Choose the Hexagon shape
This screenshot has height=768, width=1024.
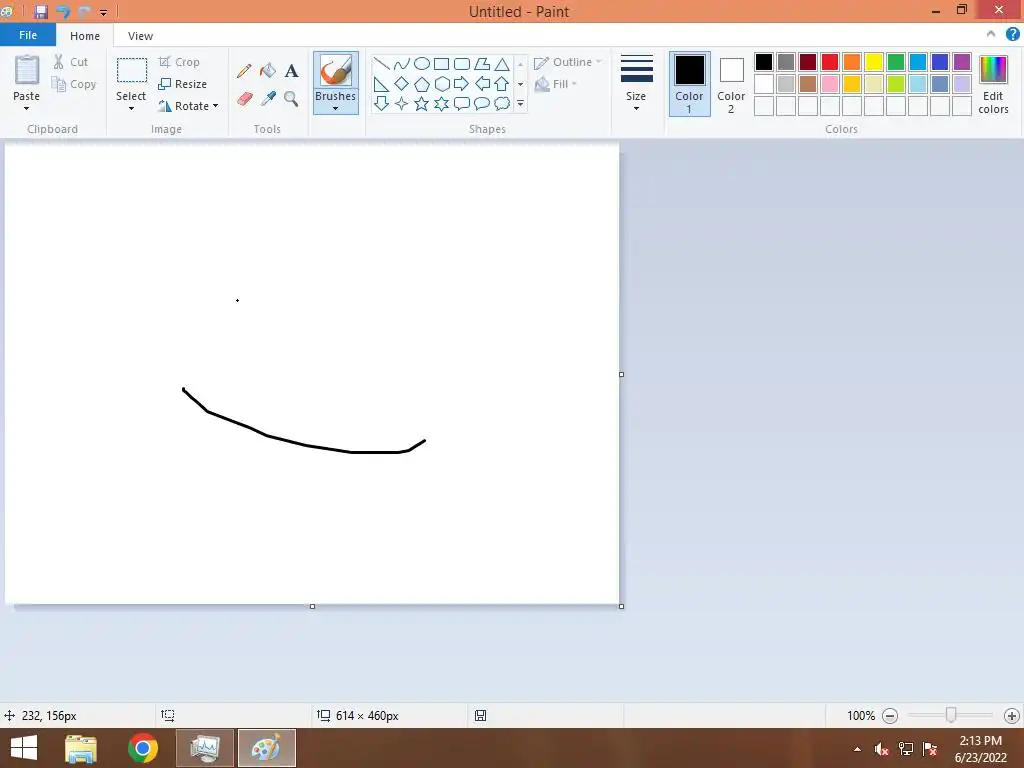click(441, 84)
